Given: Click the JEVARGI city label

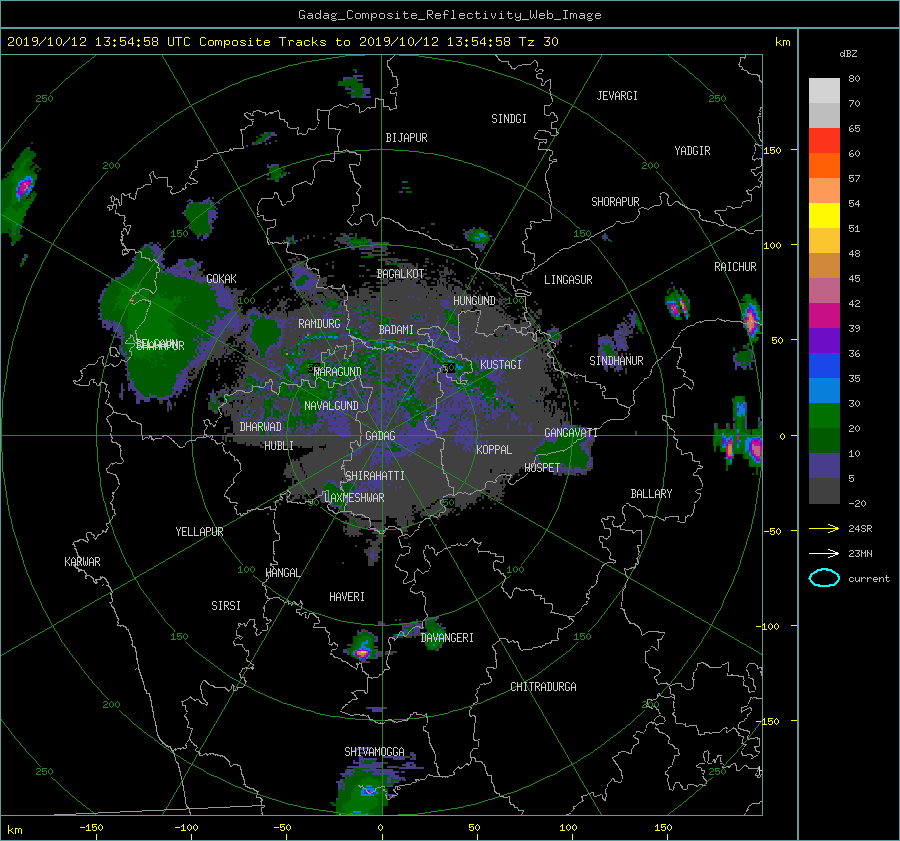Looking at the screenshot, I should [x=617, y=96].
